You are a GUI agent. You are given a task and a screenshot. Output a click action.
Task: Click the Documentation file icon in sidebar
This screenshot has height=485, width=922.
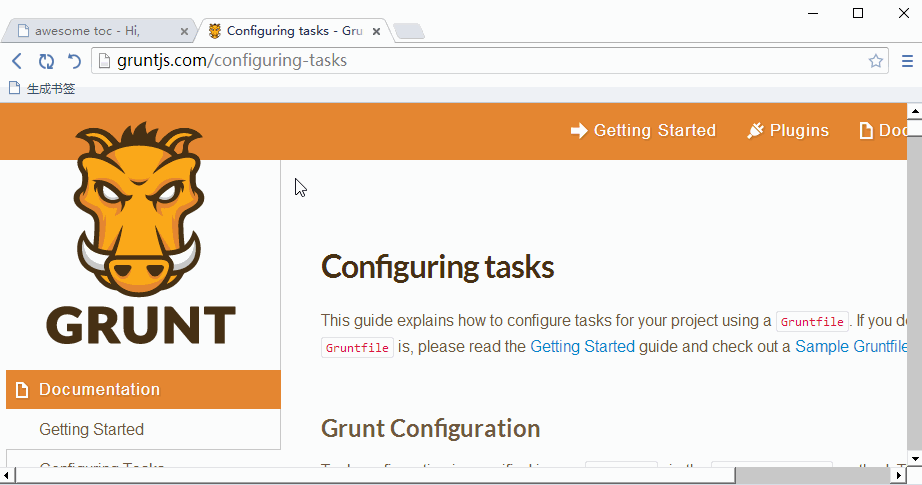(x=22, y=390)
